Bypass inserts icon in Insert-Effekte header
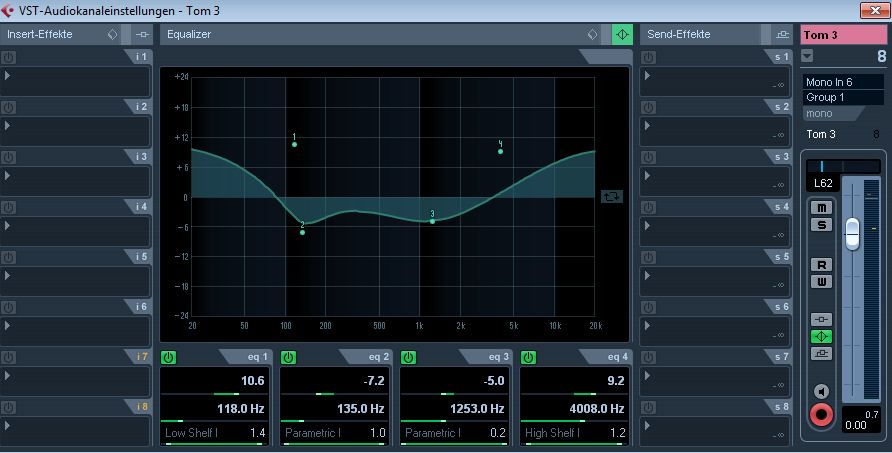This screenshot has height=453, width=892. coord(114,34)
